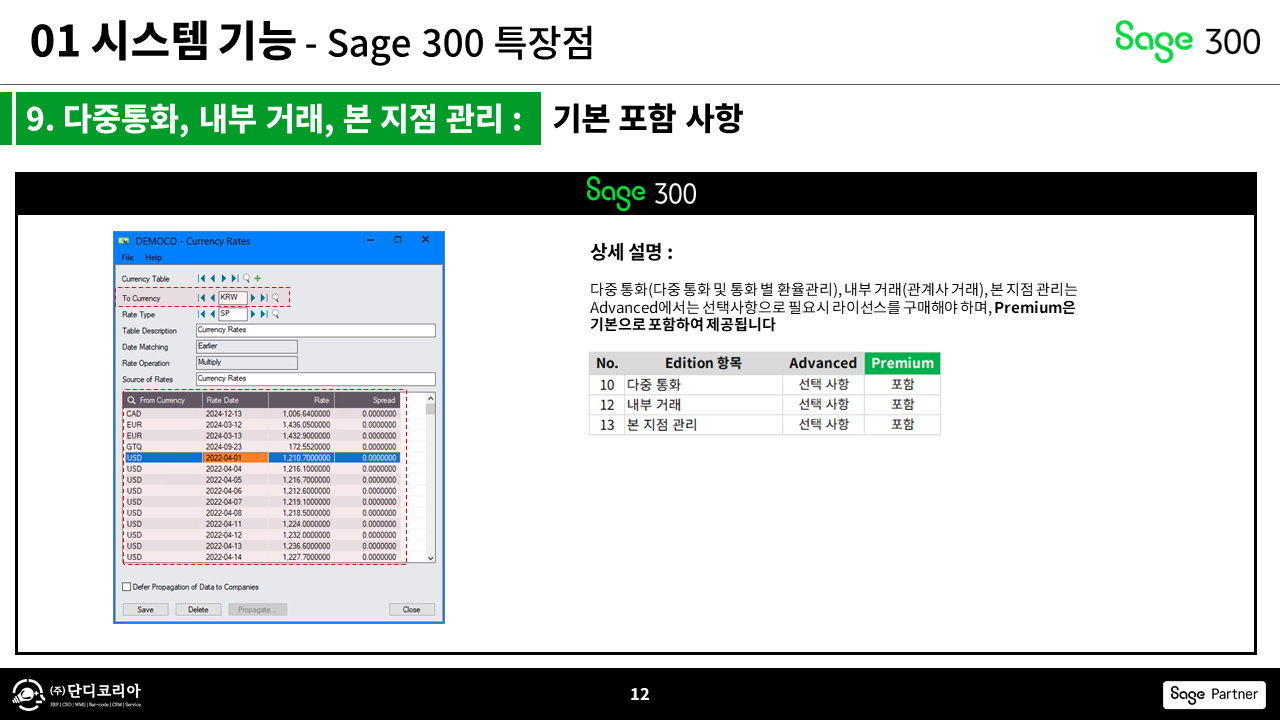The width and height of the screenshot is (1280, 720).
Task: Click the Rate Type field containing SP
Action: 232,314
